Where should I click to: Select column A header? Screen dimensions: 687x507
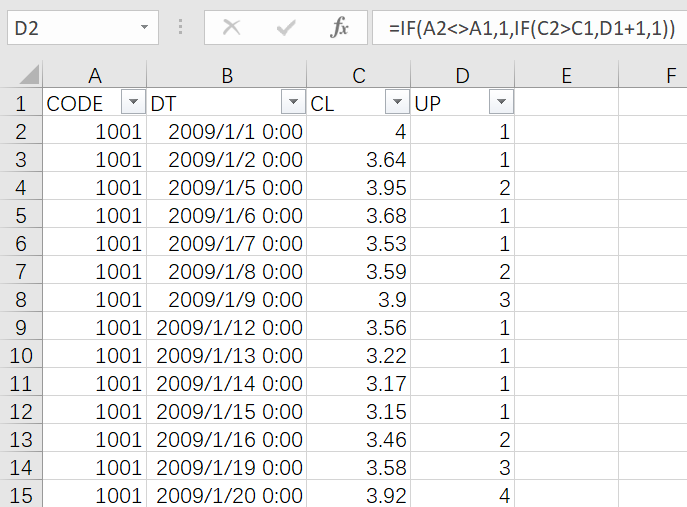pyautogui.click(x=94, y=75)
